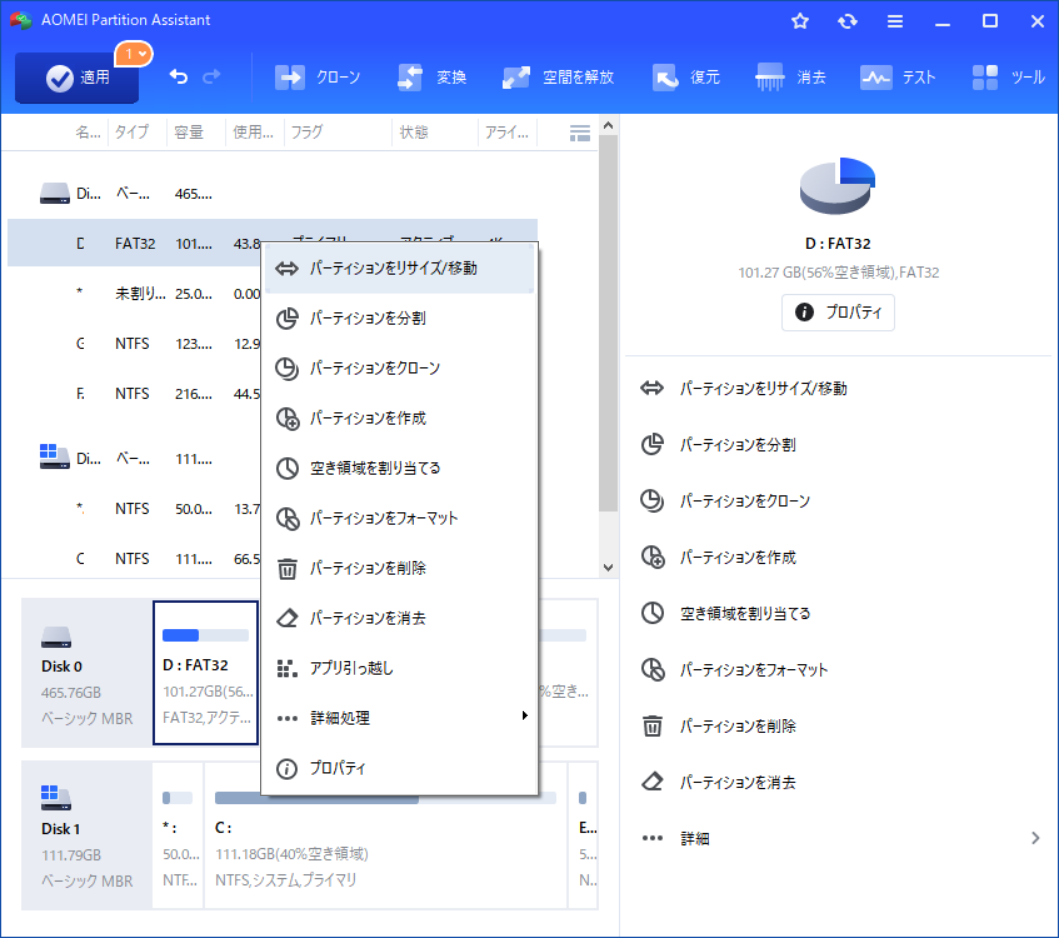The height and width of the screenshot is (938, 1059).
Task: Select Resize/Move Partition in context menu
Action: (x=400, y=268)
